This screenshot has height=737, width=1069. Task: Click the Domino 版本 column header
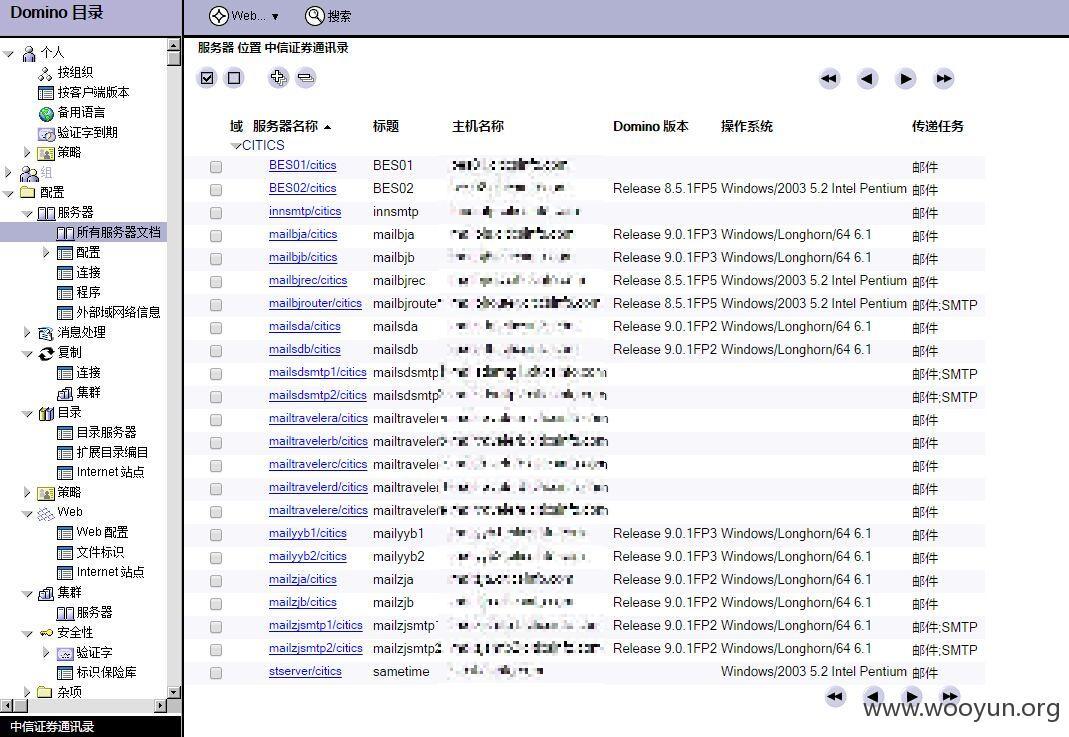click(650, 126)
